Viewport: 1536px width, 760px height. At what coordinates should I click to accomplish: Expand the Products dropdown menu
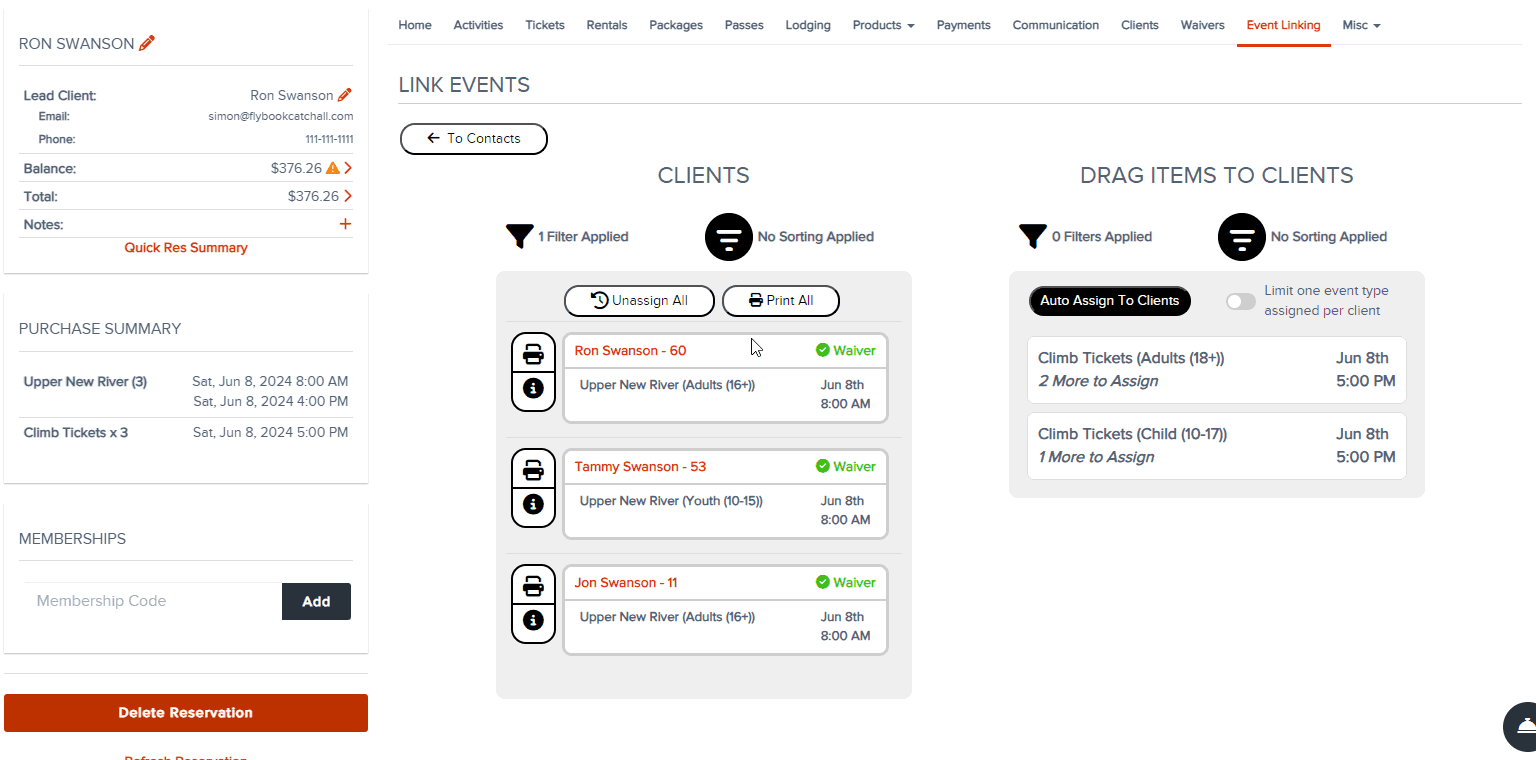[x=883, y=25]
